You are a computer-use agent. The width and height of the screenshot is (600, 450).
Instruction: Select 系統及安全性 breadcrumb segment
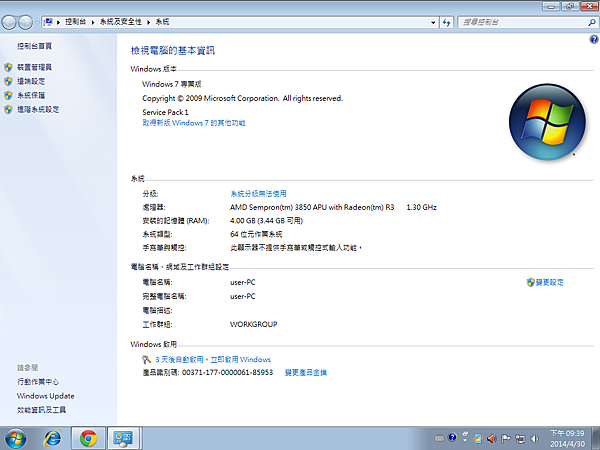(121, 22)
